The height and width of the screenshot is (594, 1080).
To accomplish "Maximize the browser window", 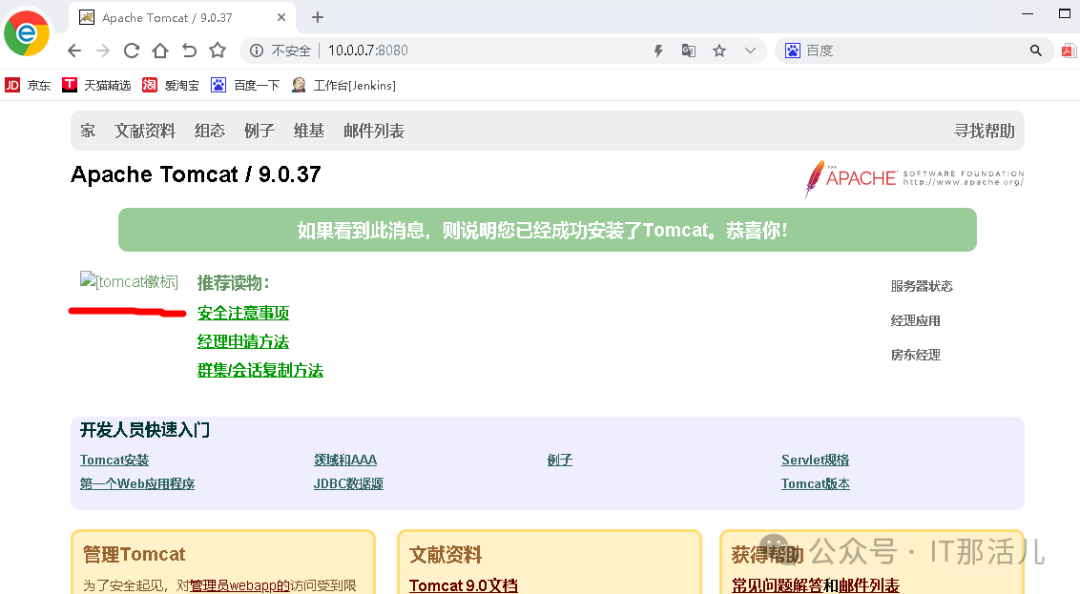I will 1064,14.
